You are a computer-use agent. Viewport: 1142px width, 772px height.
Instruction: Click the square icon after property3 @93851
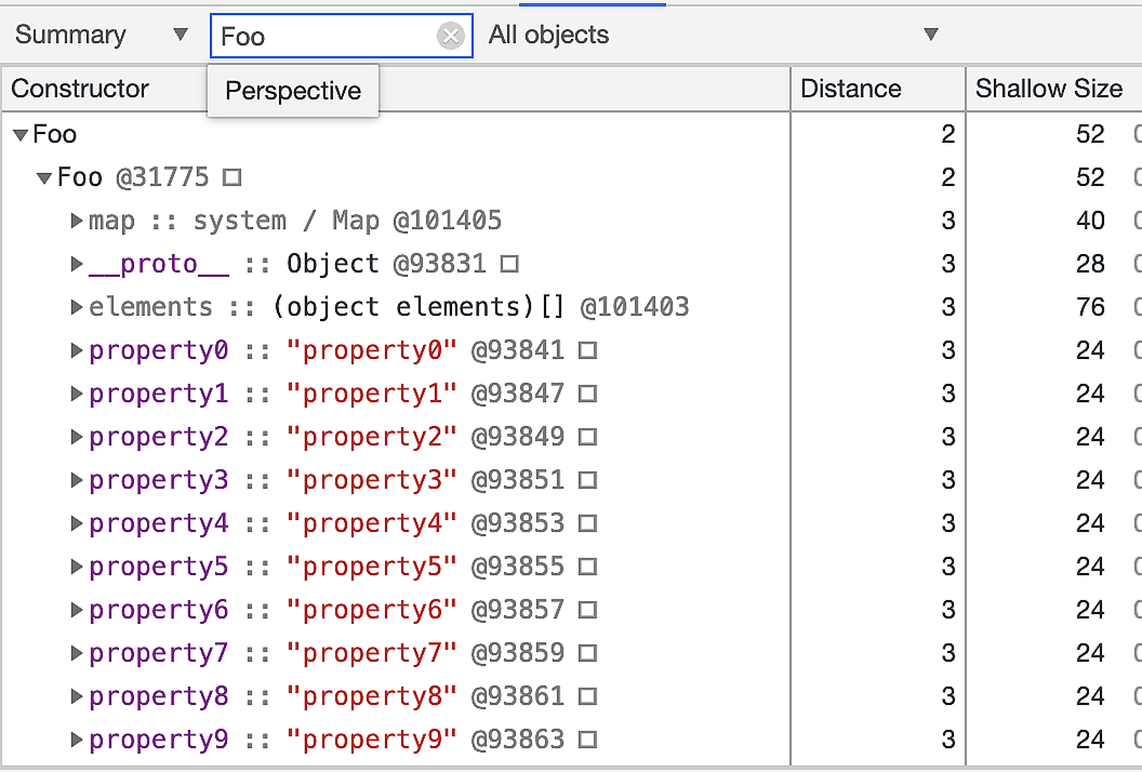pos(588,481)
